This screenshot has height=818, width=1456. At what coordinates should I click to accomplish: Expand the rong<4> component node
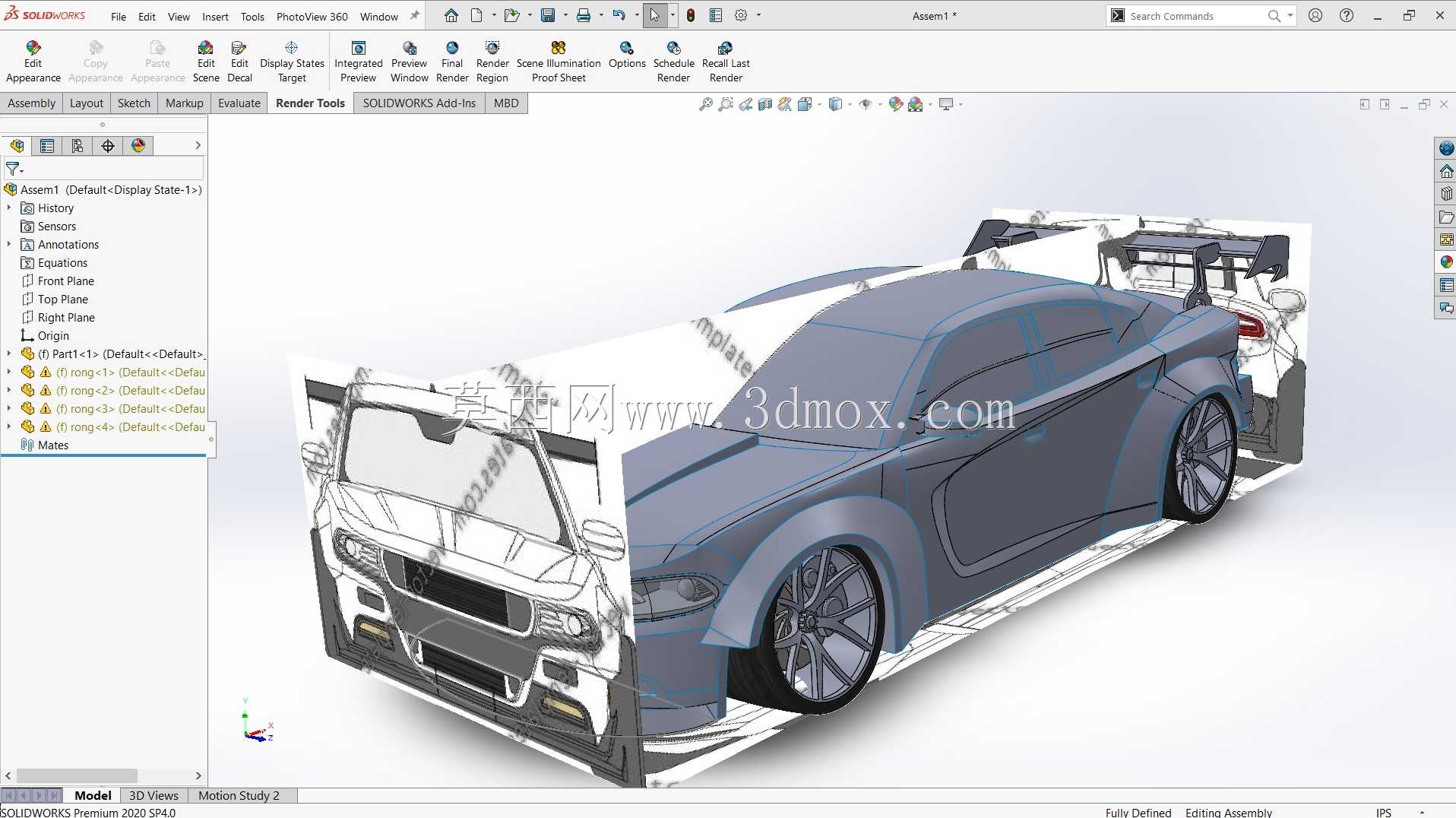[x=9, y=426]
